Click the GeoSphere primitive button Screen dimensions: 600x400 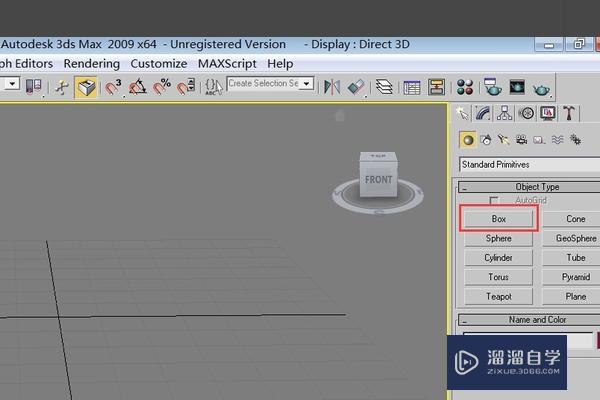pyautogui.click(x=572, y=238)
